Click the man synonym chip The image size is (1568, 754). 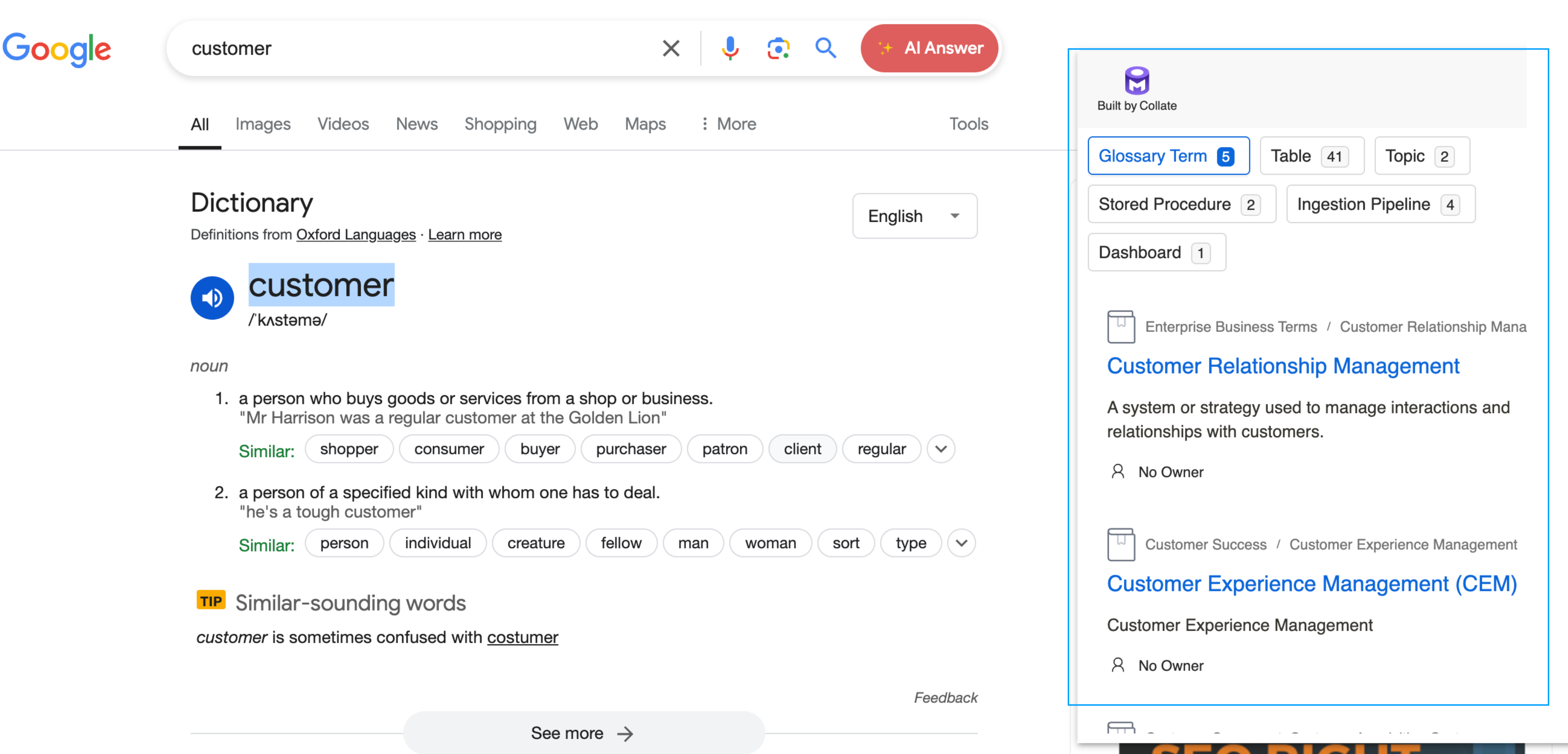tap(693, 543)
